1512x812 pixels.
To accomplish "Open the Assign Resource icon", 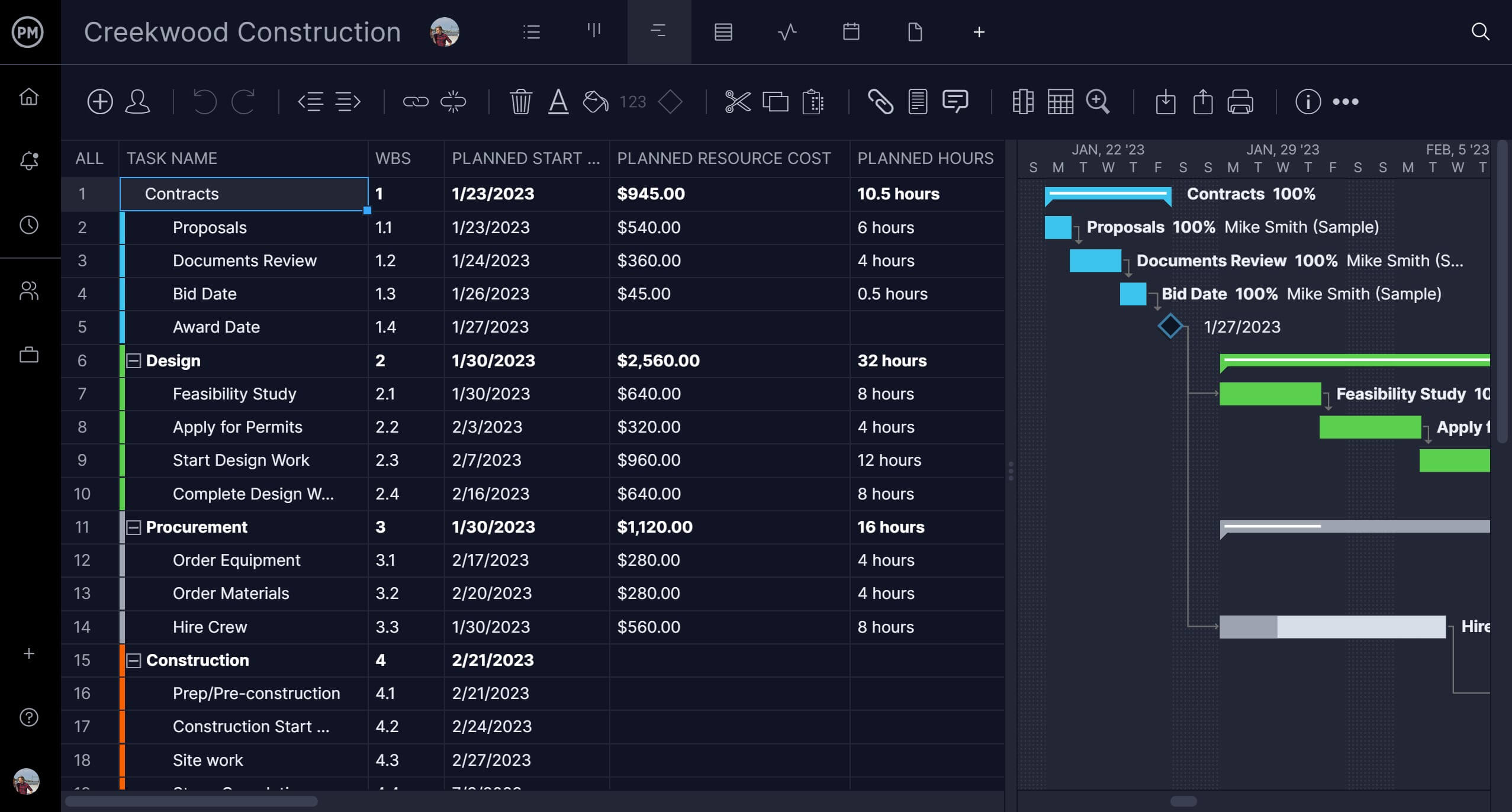I will (141, 101).
